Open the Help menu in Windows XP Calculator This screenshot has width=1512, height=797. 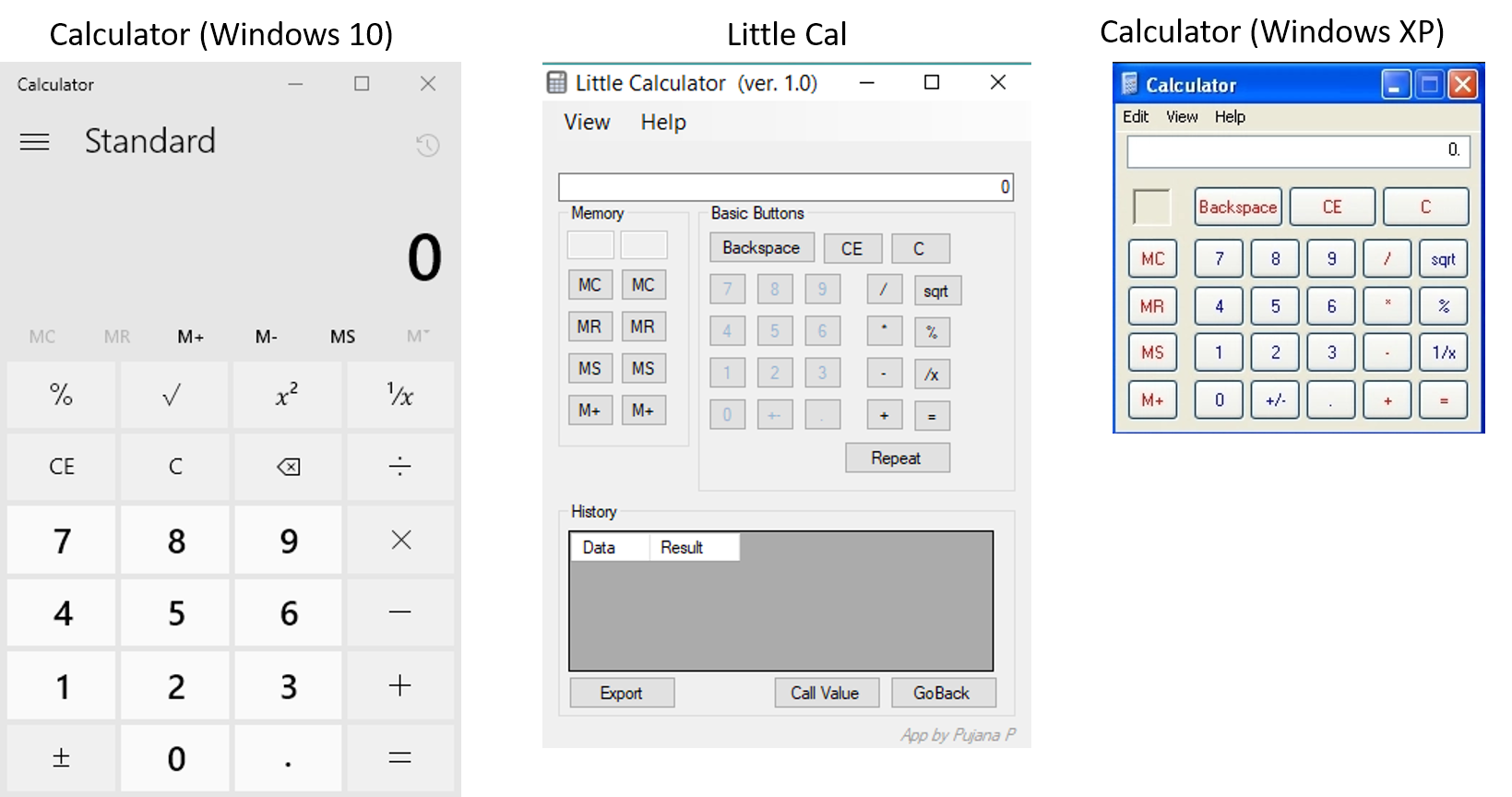(x=1230, y=116)
